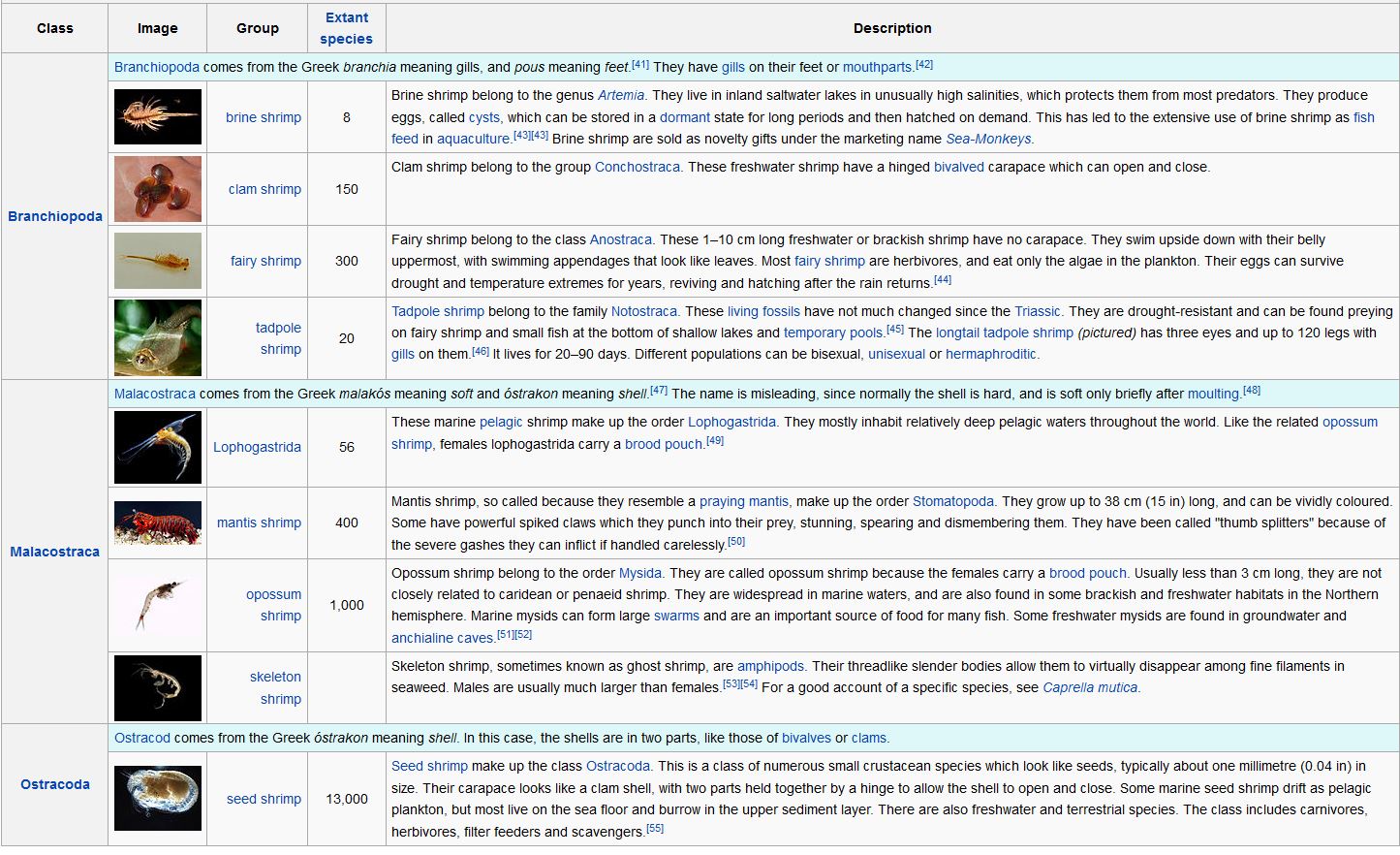Image resolution: width=1400 pixels, height=855 pixels.
Task: Follow the Sea-Monkeys link
Action: (989, 139)
